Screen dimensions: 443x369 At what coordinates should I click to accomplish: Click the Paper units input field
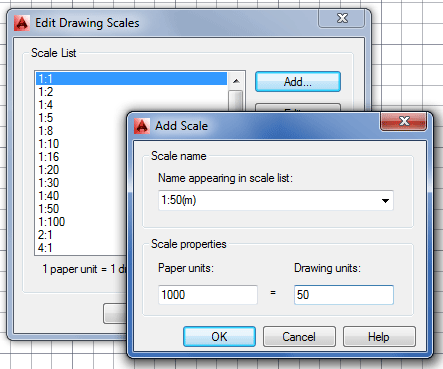(x=208, y=295)
